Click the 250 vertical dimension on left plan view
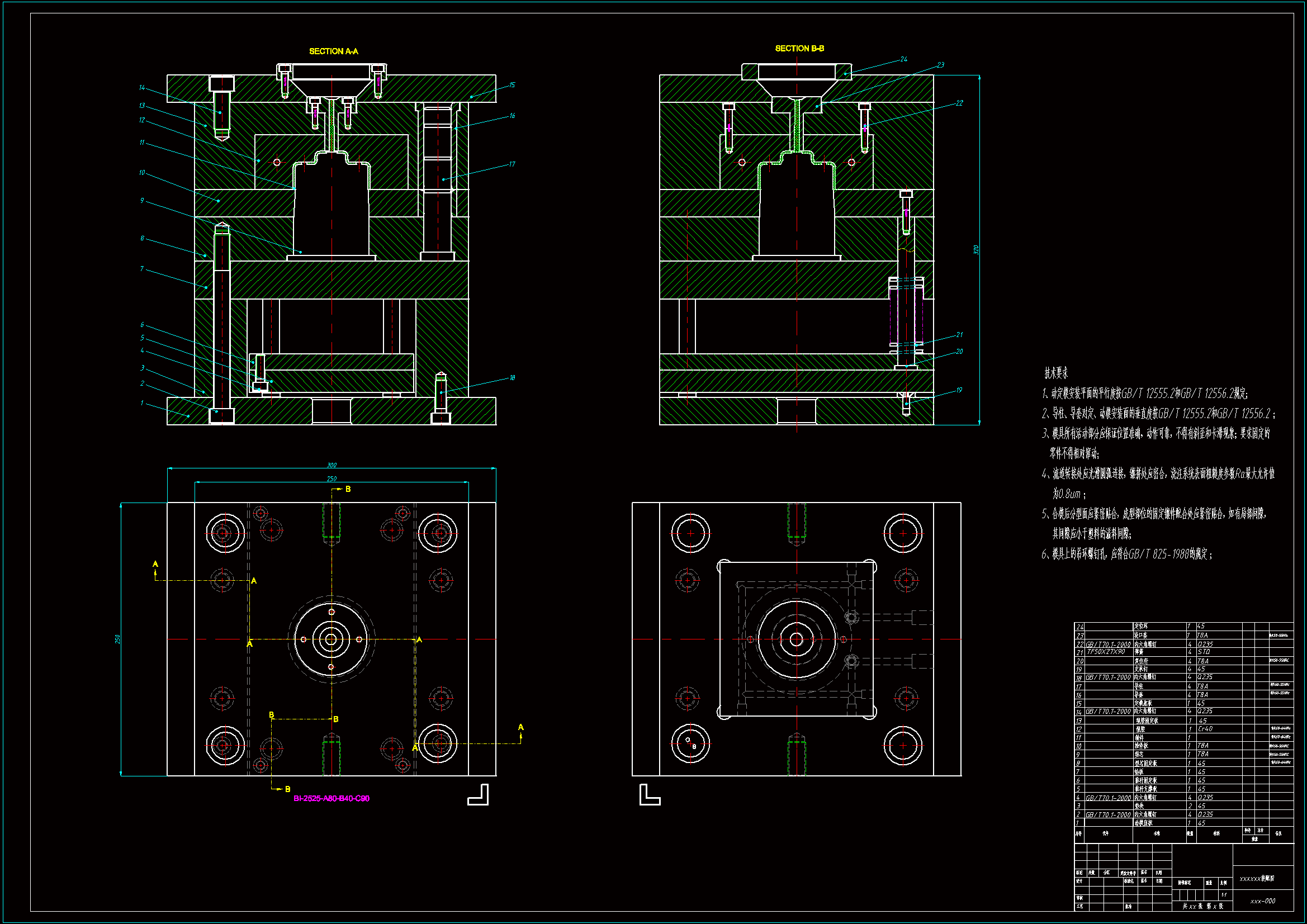This screenshot has height=924, width=1307. pos(118,639)
